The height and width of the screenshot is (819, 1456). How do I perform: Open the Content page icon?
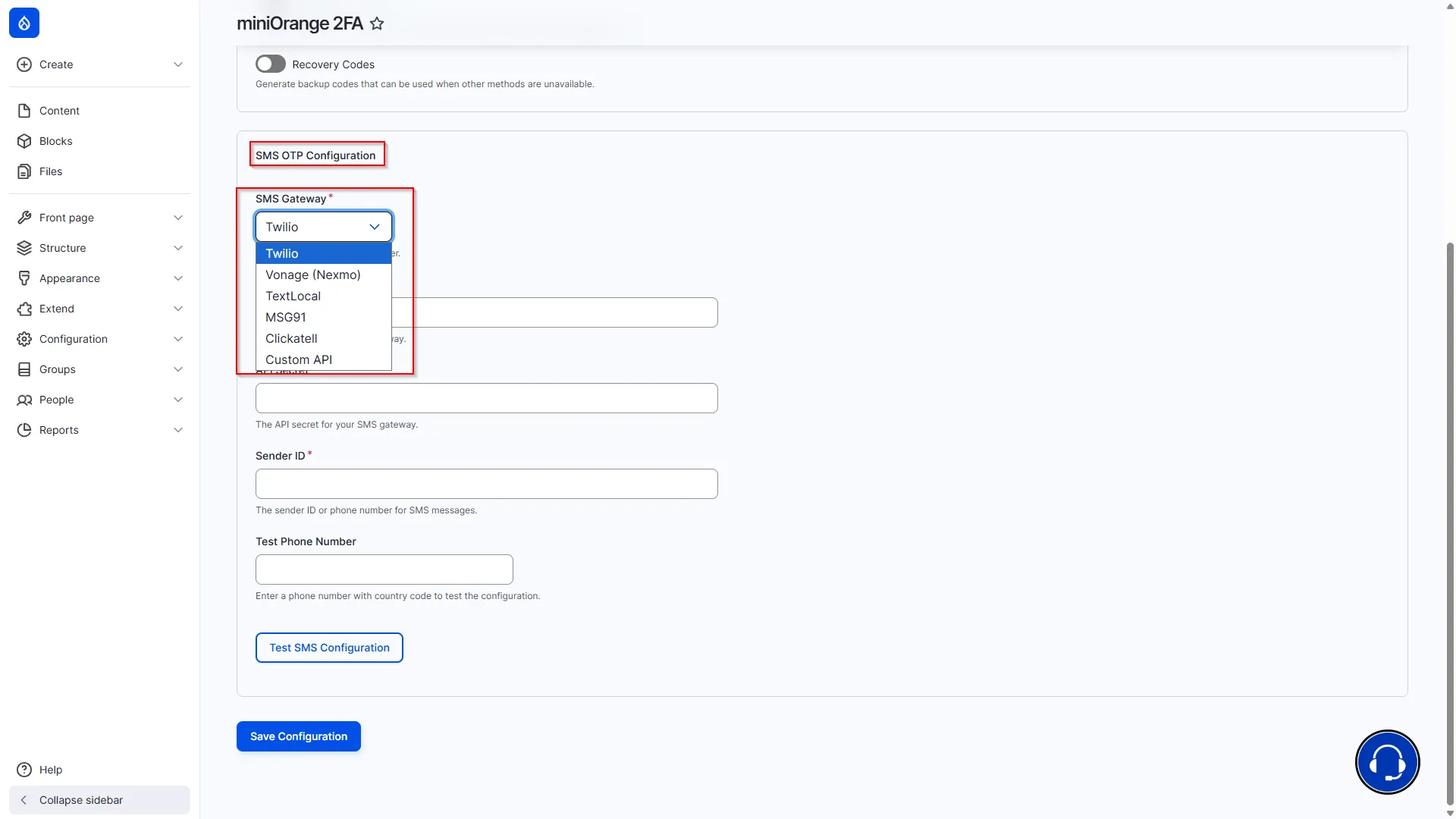(24, 111)
